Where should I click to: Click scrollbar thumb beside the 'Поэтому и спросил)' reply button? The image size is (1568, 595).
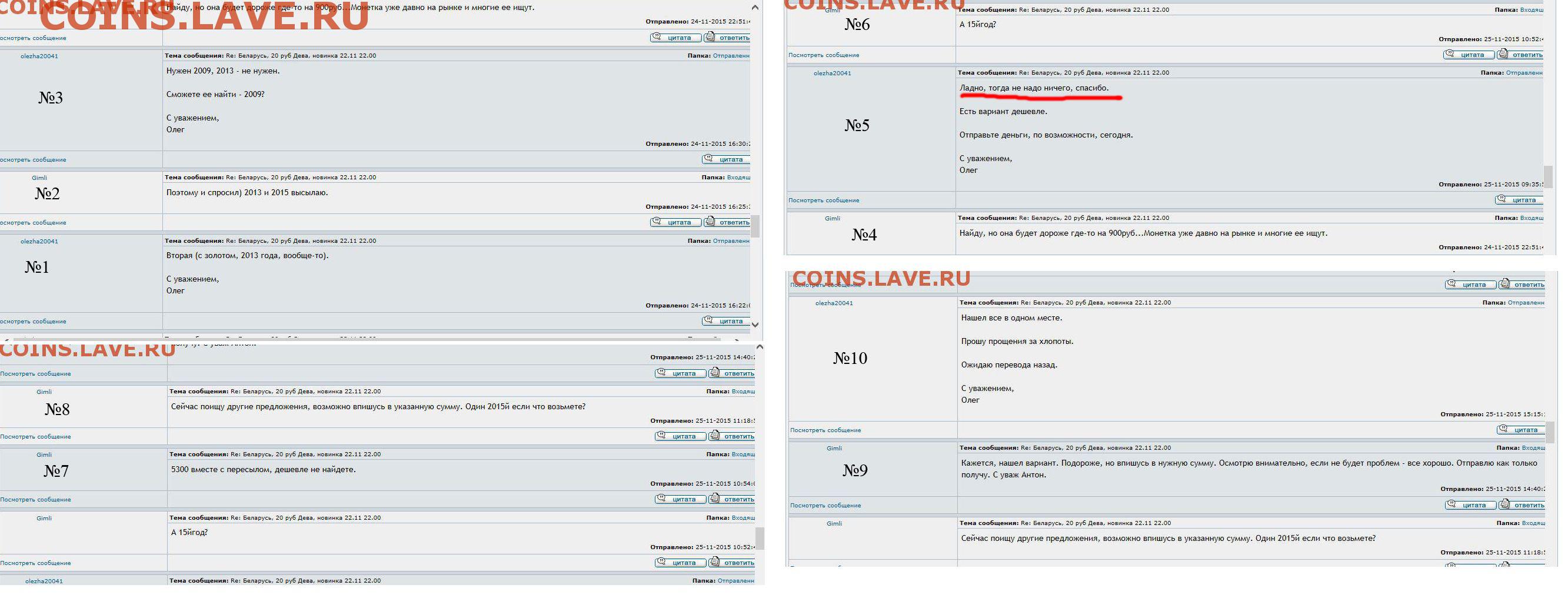755,227
